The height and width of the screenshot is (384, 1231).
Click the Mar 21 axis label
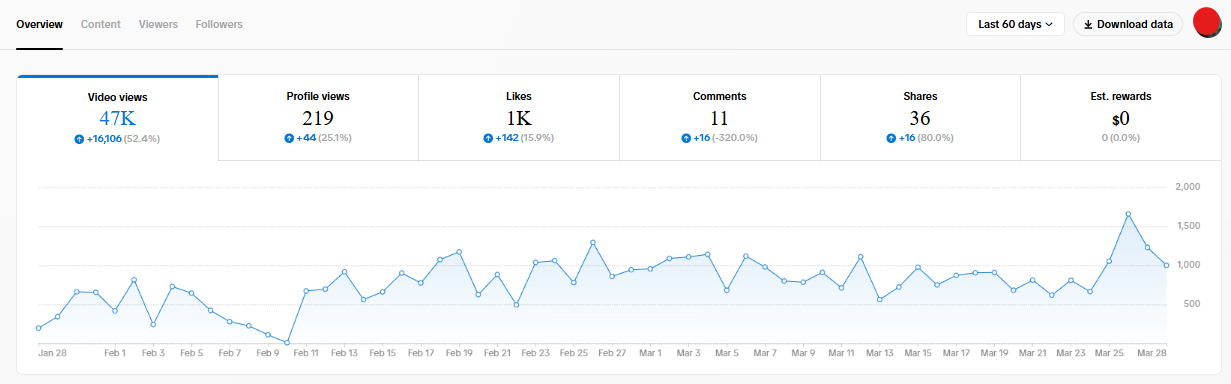pos(1033,353)
